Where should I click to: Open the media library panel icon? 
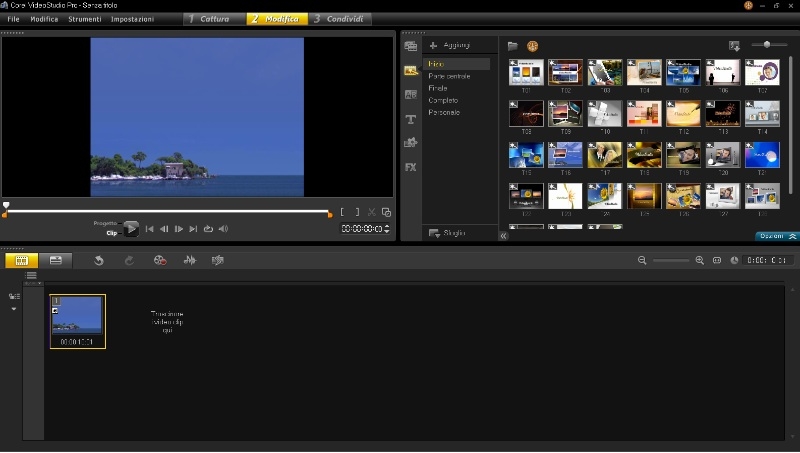click(x=410, y=46)
